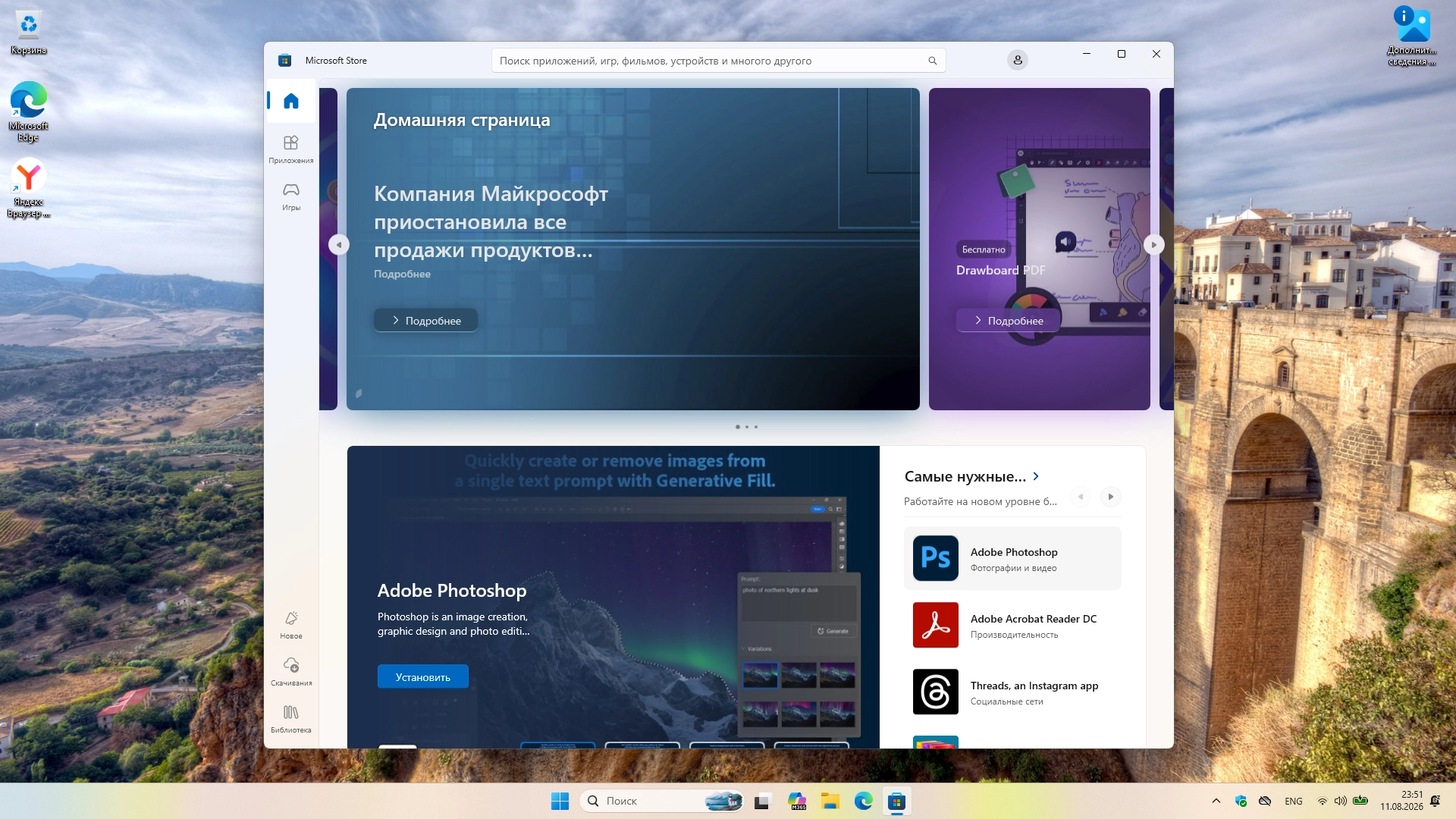Open Библиотека in the Store sidebar
This screenshot has height=819, width=1456.
pyautogui.click(x=291, y=720)
